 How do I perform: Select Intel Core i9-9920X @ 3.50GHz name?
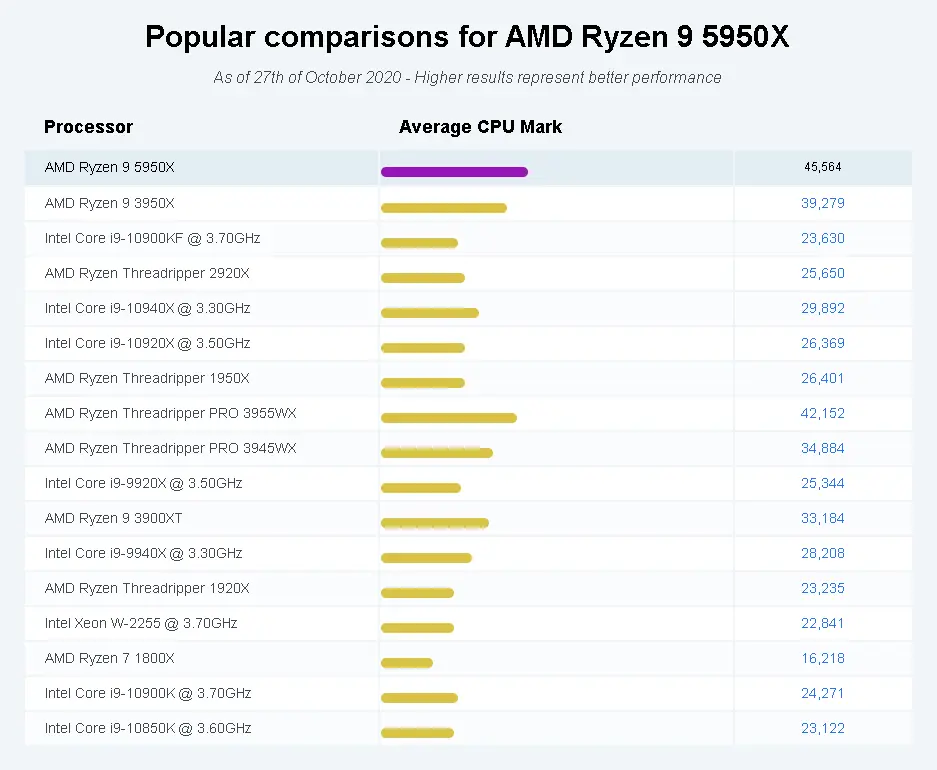[x=143, y=483]
